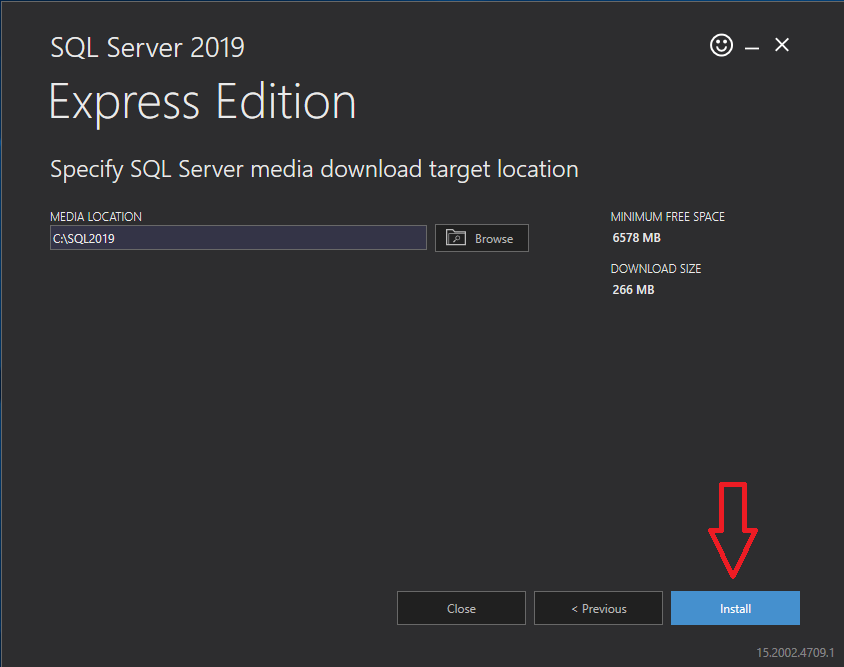Click the smiley face feedback icon
The height and width of the screenshot is (667, 844).
(x=721, y=45)
